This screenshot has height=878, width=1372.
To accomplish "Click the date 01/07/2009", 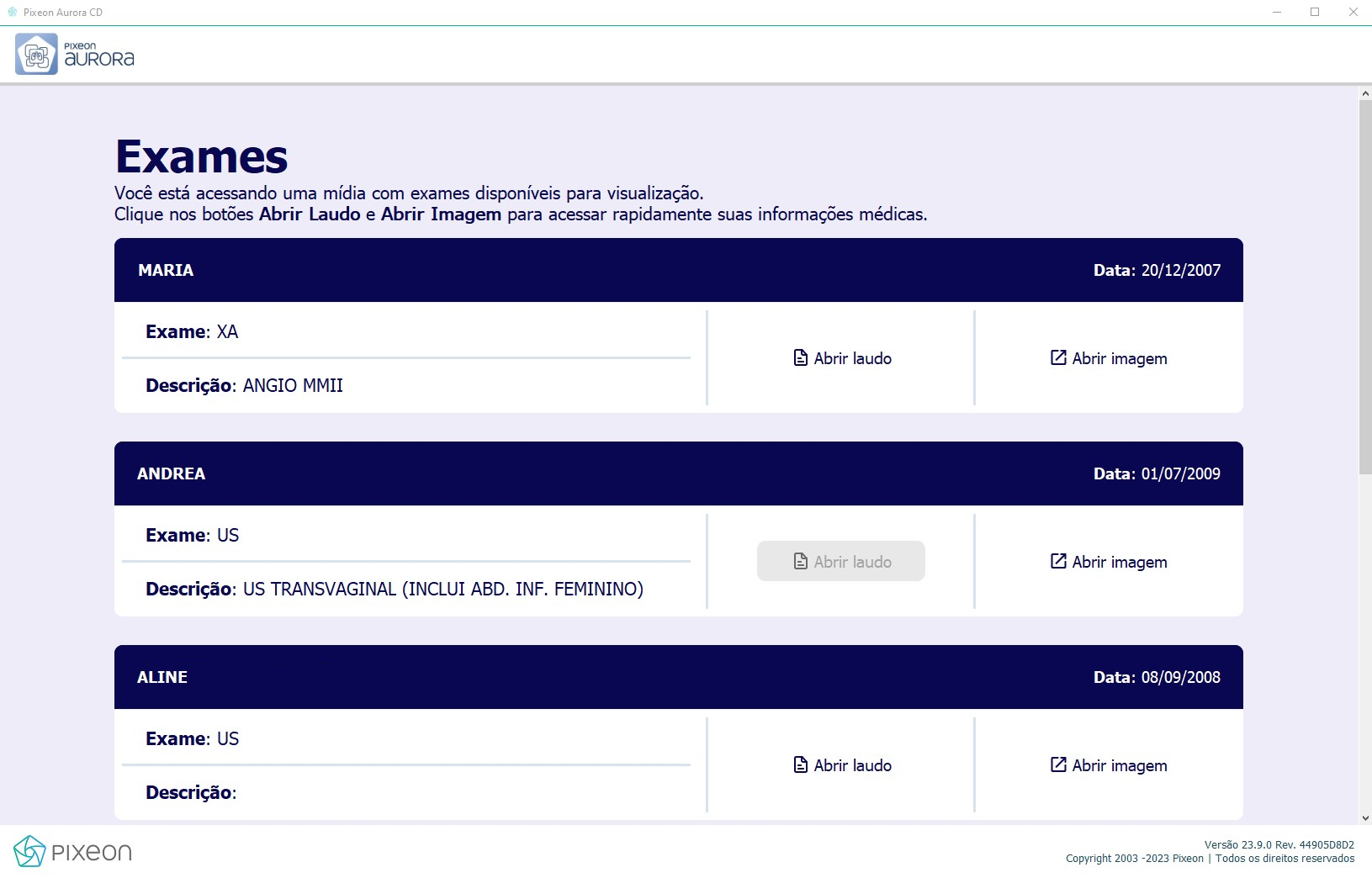I will pyautogui.click(x=1180, y=473).
